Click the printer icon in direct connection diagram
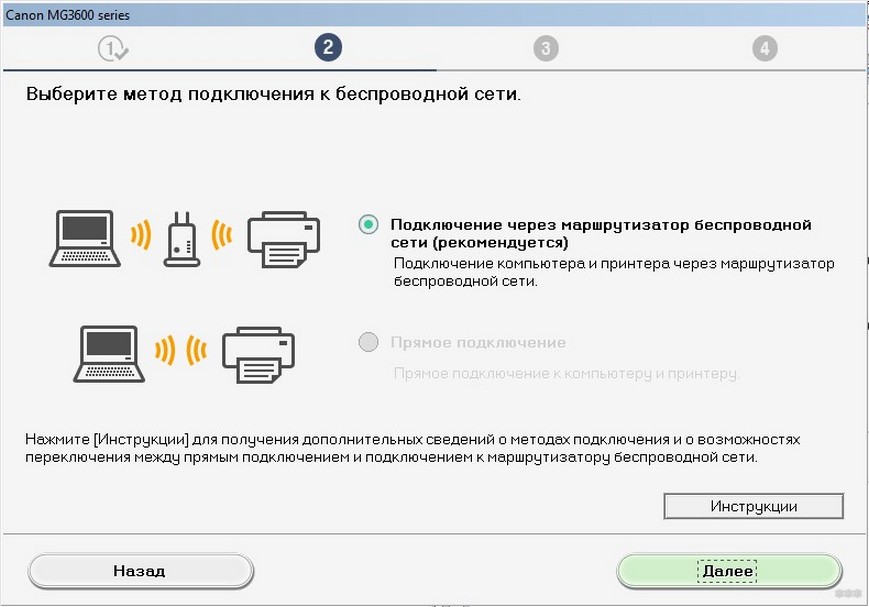The width and height of the screenshot is (869, 607). (258, 350)
